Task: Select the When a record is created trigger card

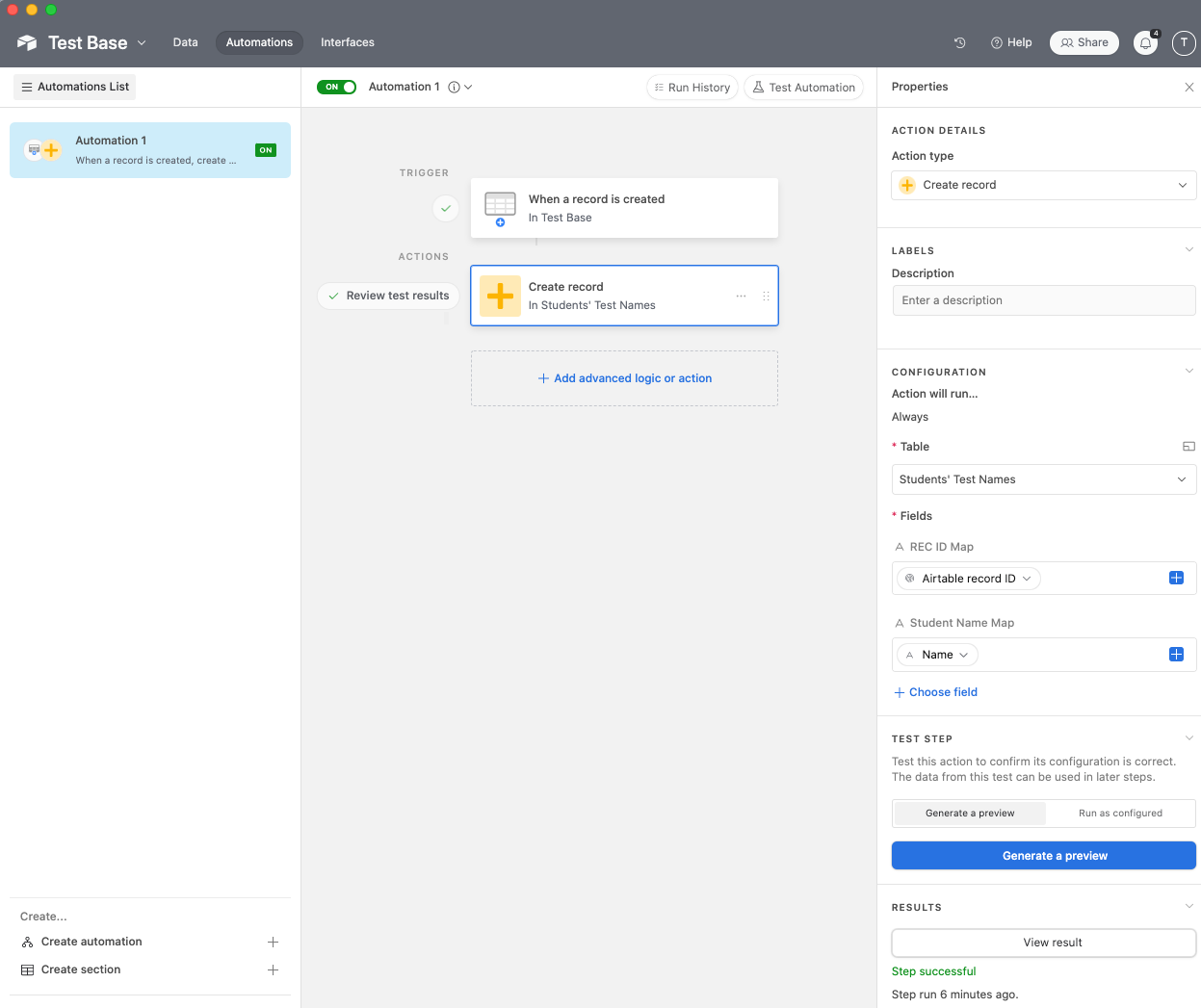Action: pyautogui.click(x=624, y=208)
